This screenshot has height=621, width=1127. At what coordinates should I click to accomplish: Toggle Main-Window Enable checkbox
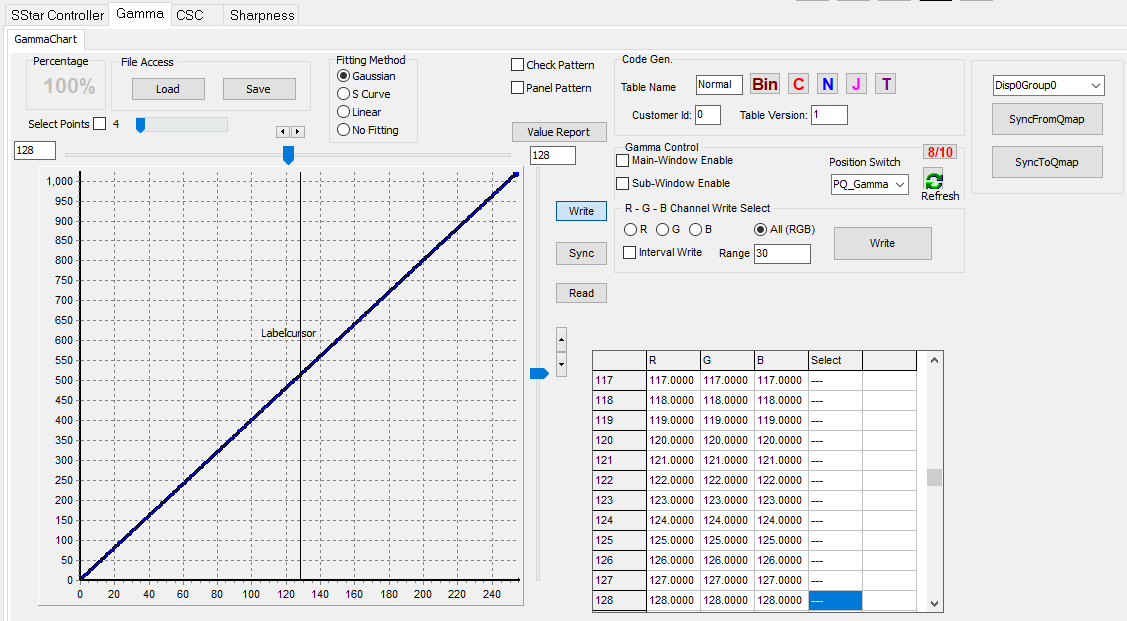tap(623, 160)
